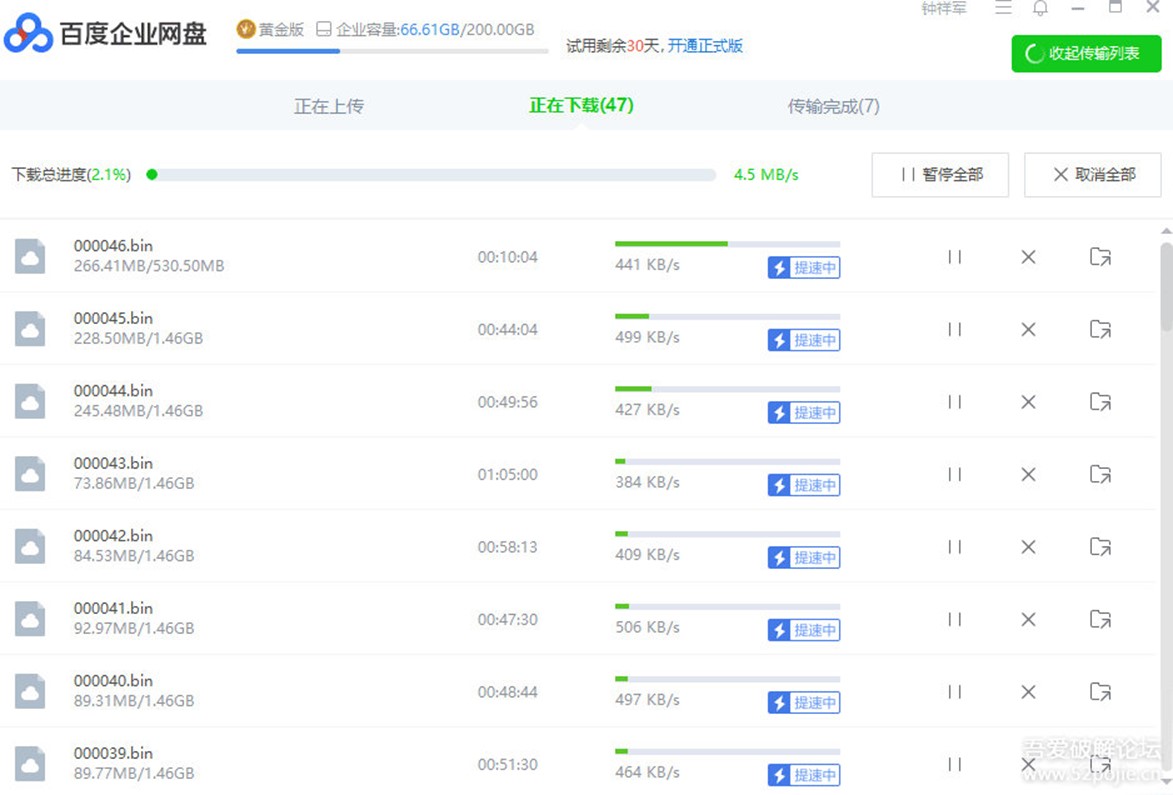Toggle pause on 000040.bin download
Screen dimensions: 1173x795
click(x=954, y=692)
